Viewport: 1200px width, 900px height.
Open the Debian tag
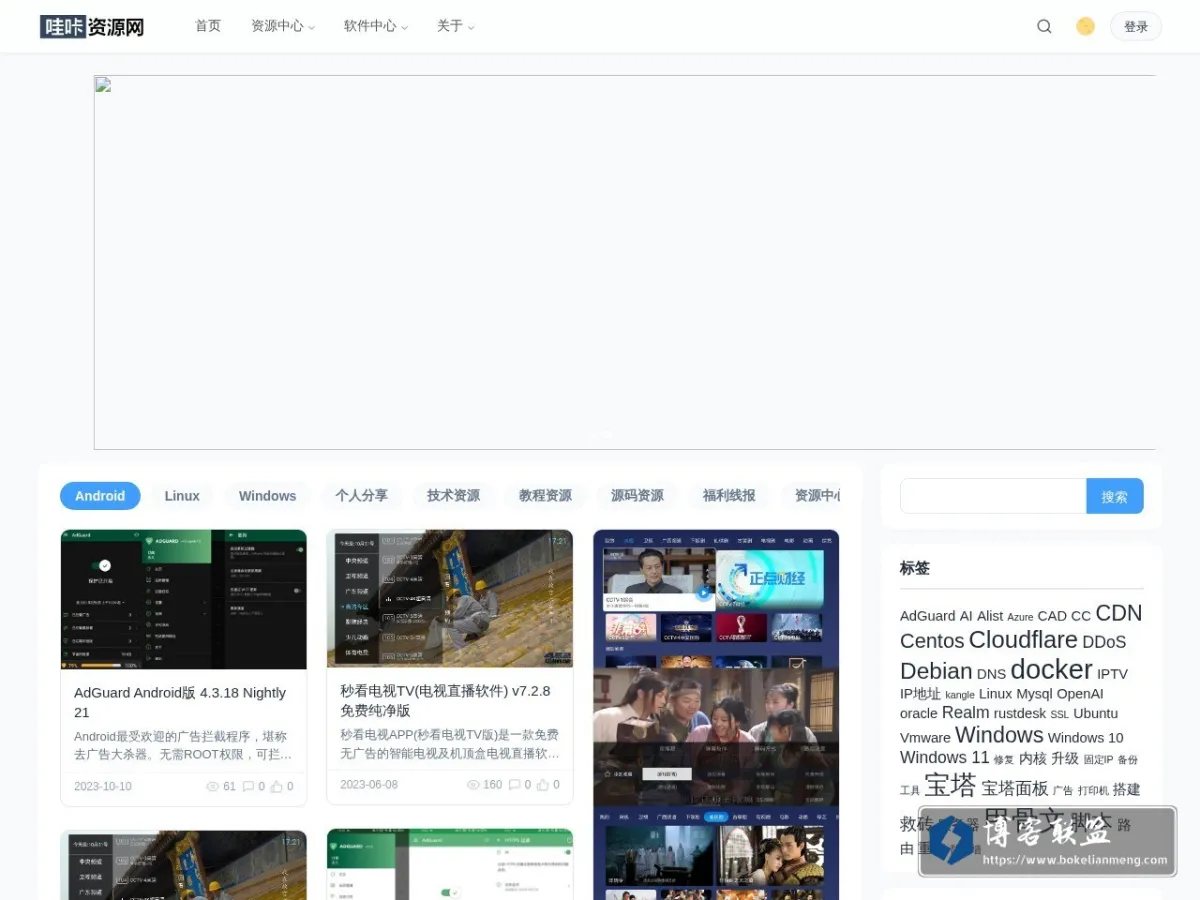click(936, 671)
